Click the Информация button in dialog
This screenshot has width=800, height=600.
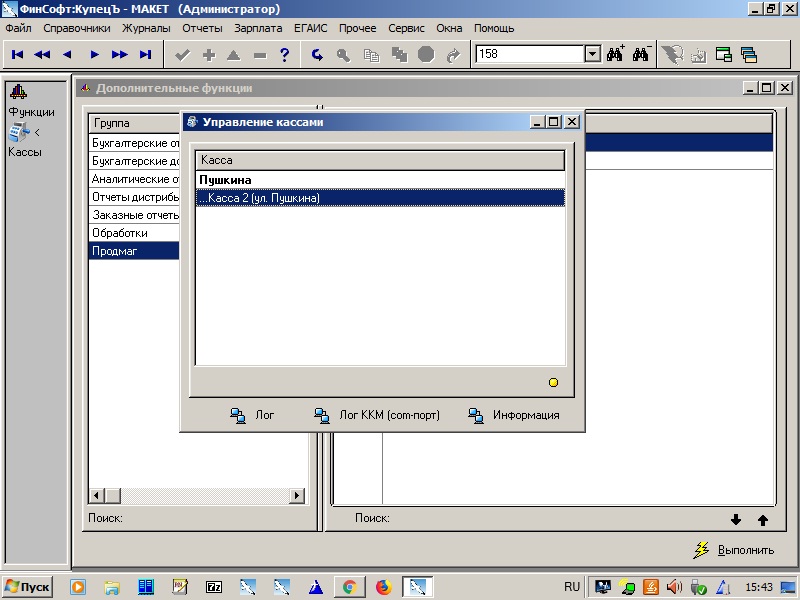(513, 415)
